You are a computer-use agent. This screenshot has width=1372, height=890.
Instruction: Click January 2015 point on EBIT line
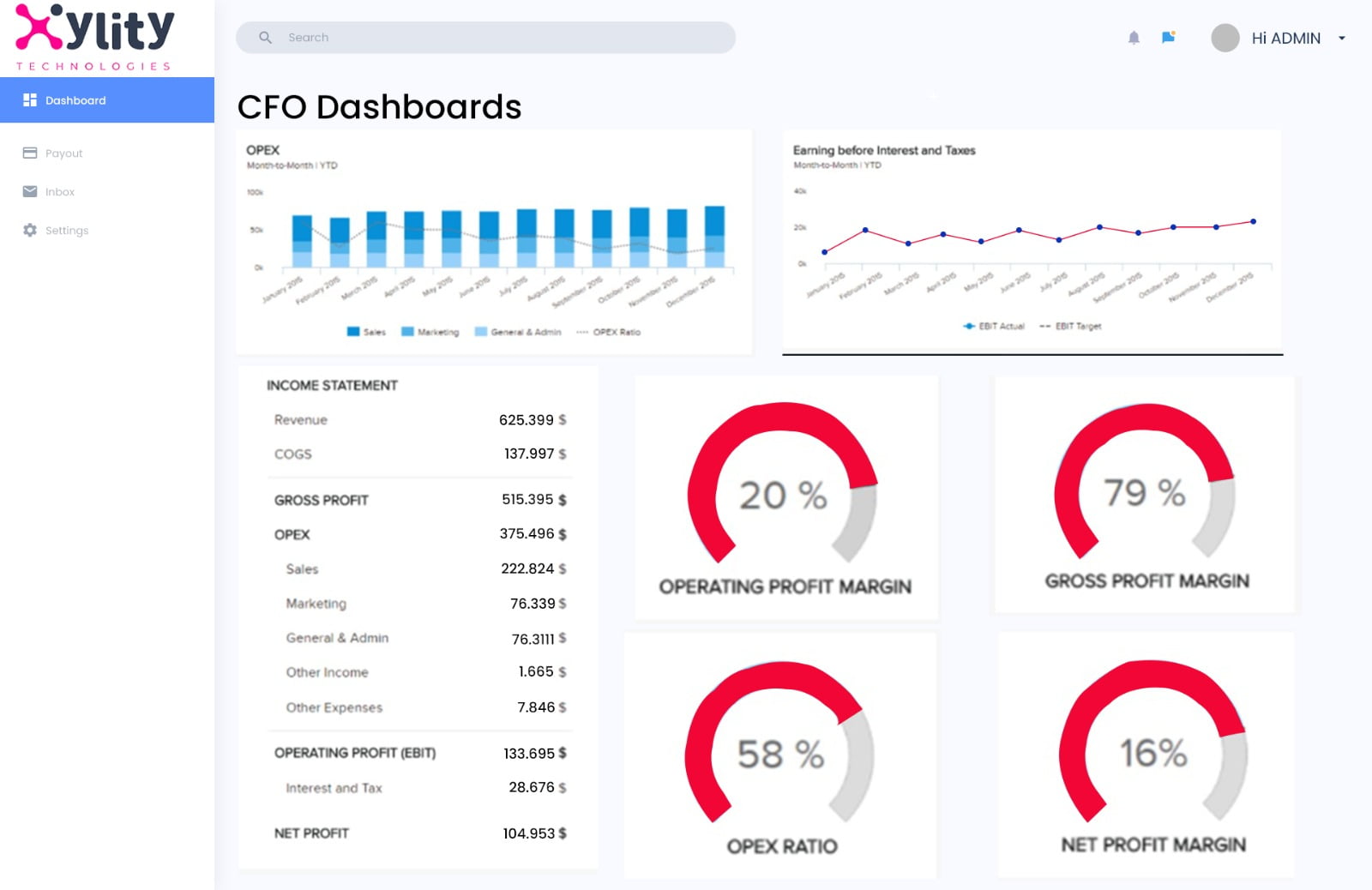point(825,252)
